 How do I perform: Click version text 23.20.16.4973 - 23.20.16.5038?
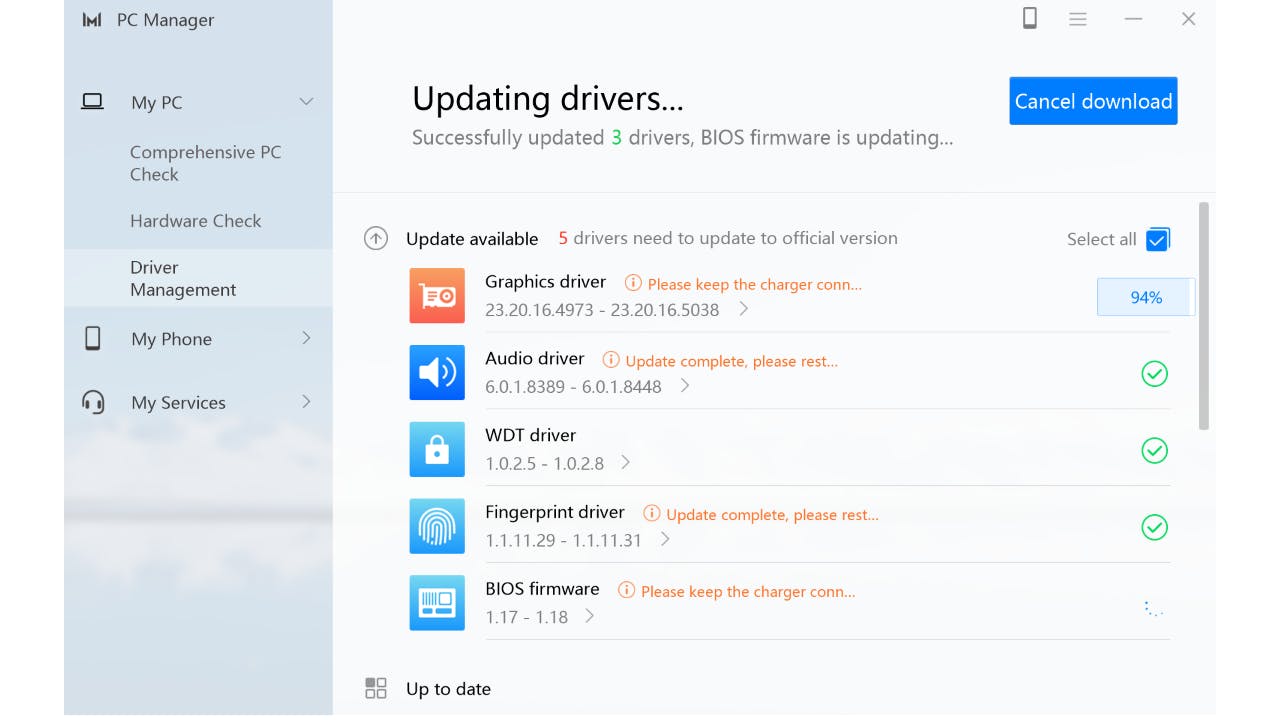[x=602, y=310]
